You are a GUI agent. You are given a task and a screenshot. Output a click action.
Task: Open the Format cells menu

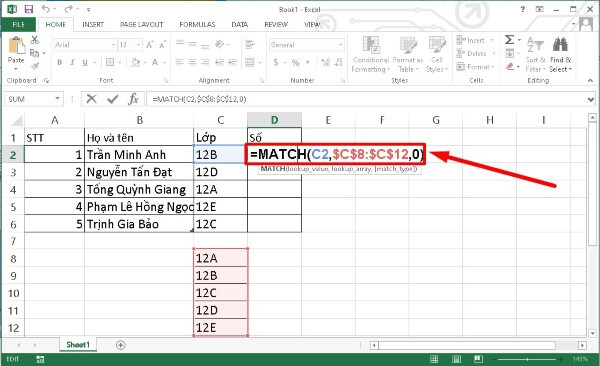point(475,67)
